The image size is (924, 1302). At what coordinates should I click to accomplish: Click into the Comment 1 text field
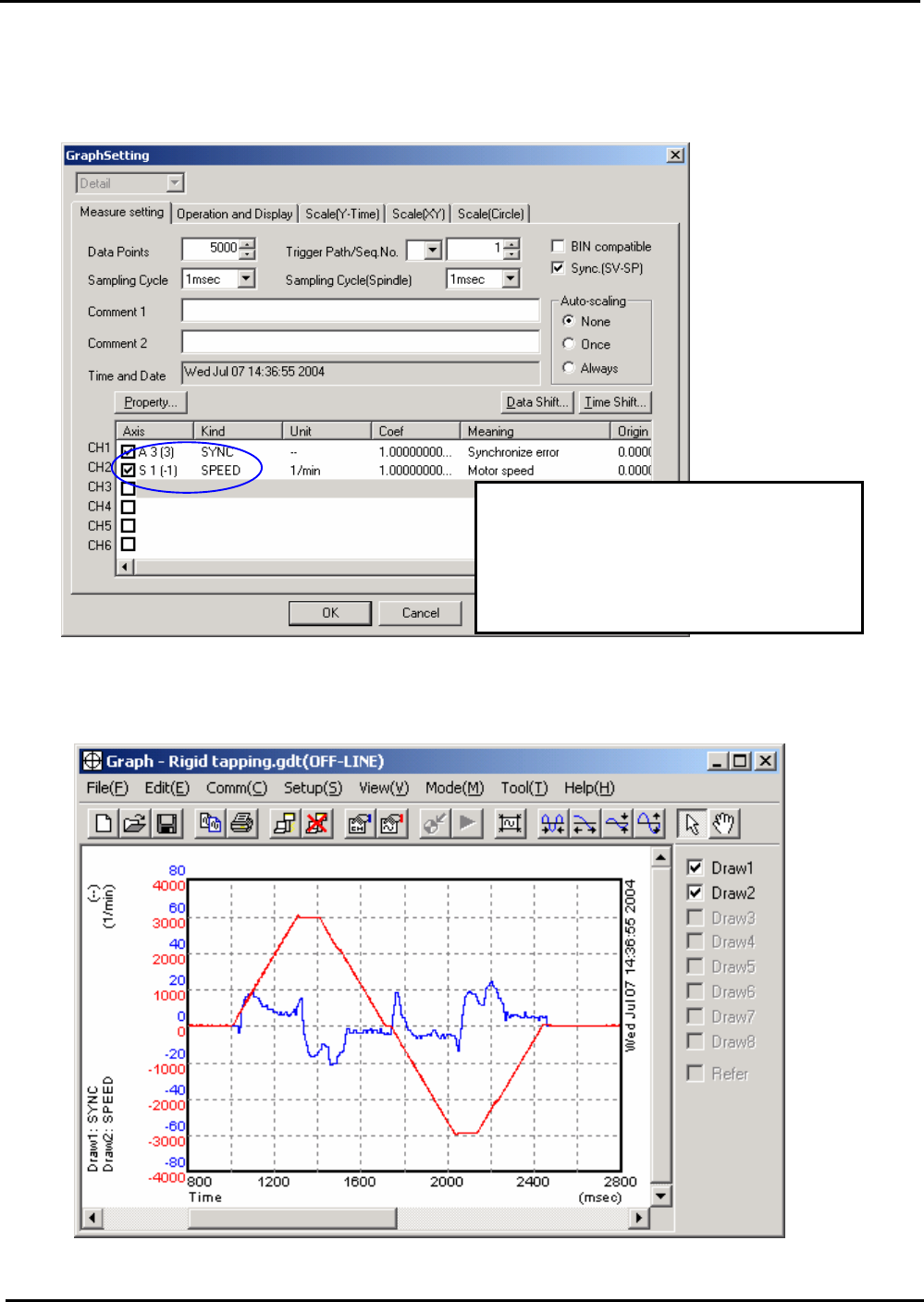pyautogui.click(x=360, y=311)
